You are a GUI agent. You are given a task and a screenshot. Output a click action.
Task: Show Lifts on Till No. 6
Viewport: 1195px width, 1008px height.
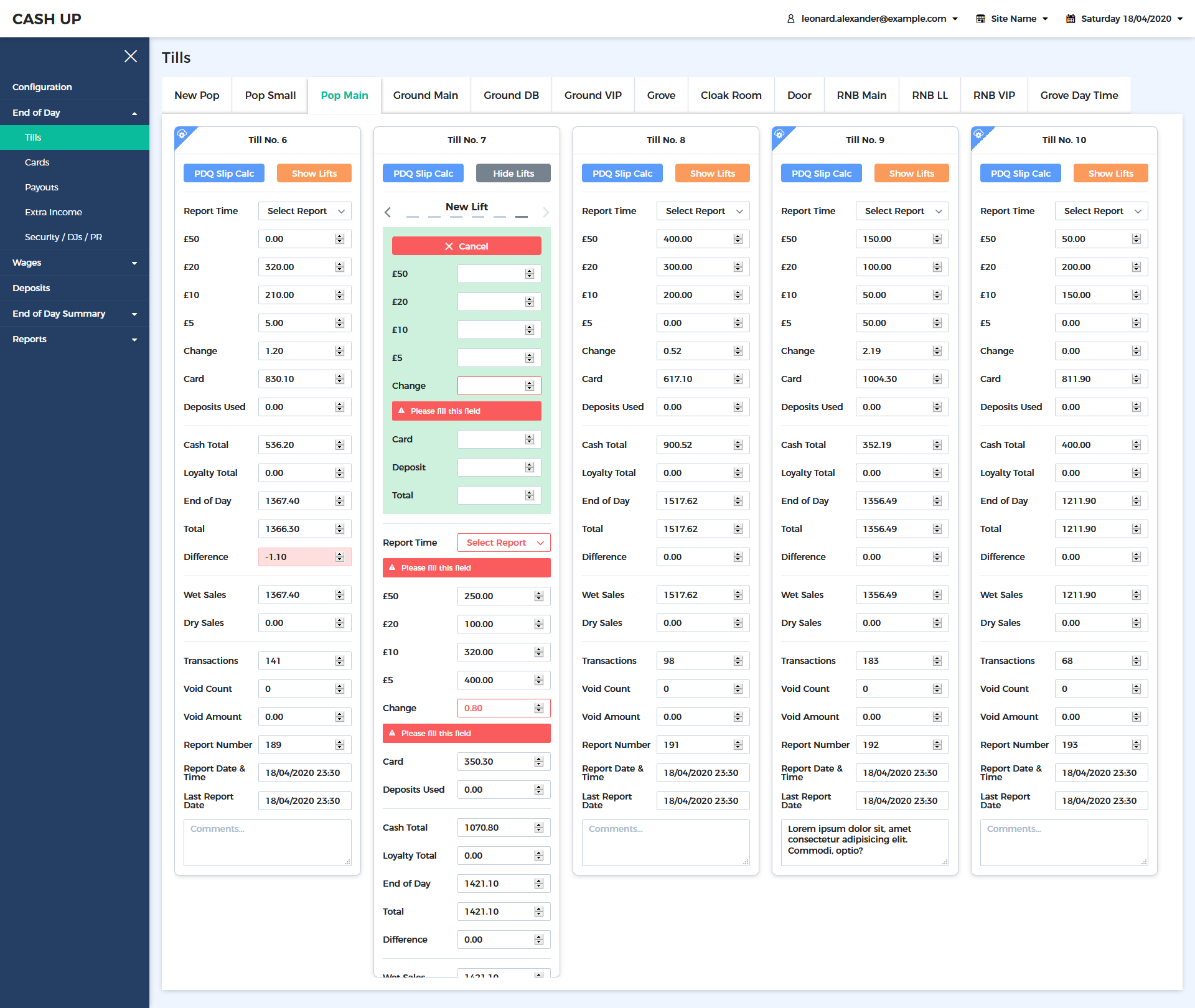(314, 174)
